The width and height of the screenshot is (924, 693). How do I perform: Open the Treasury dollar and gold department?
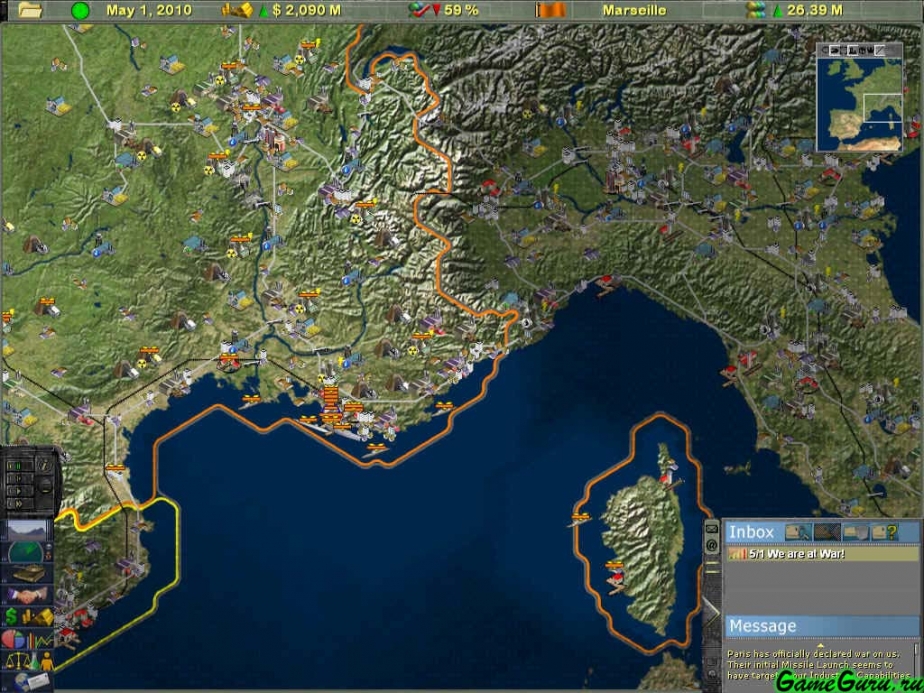(27, 617)
